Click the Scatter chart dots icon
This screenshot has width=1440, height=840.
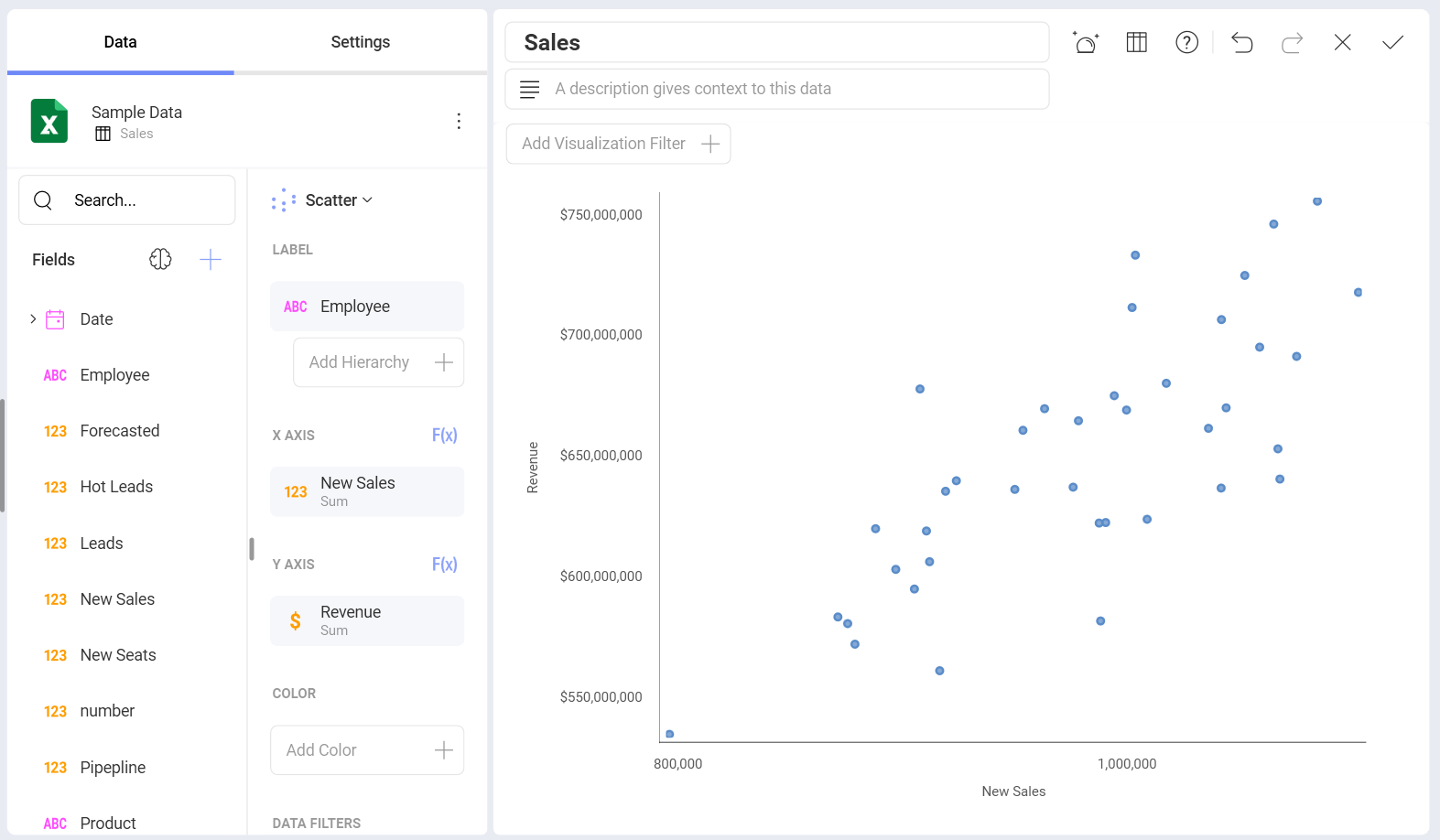coord(284,200)
